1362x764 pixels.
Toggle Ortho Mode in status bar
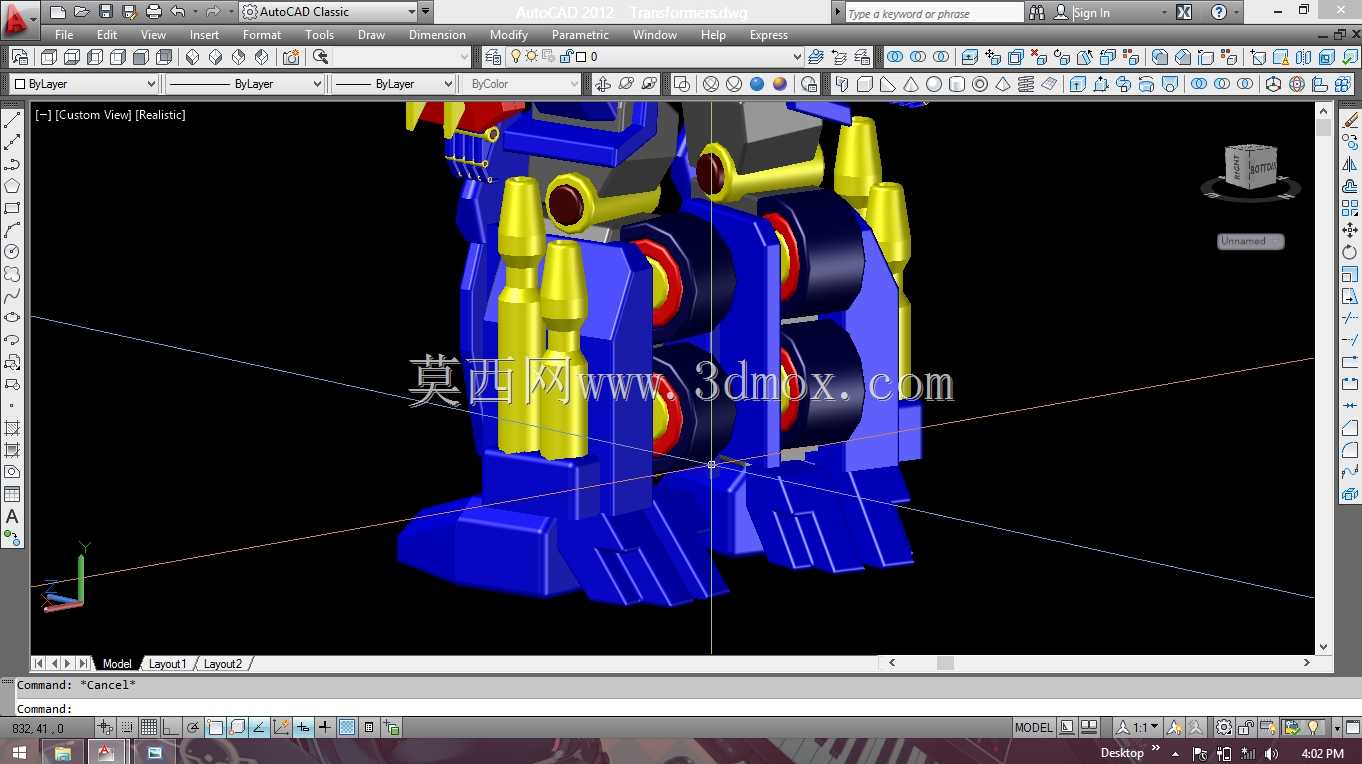click(171, 727)
